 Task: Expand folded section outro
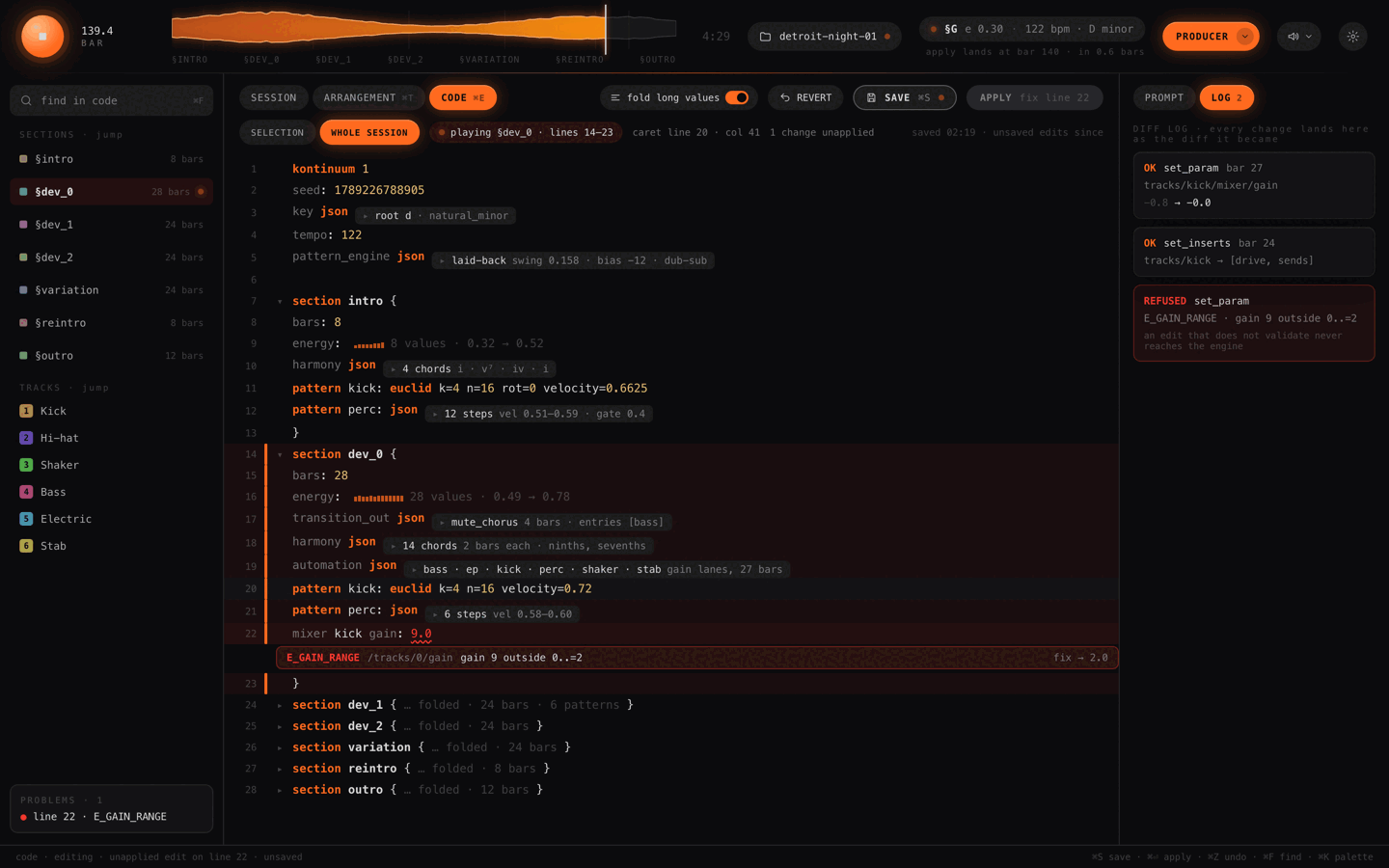tap(281, 790)
